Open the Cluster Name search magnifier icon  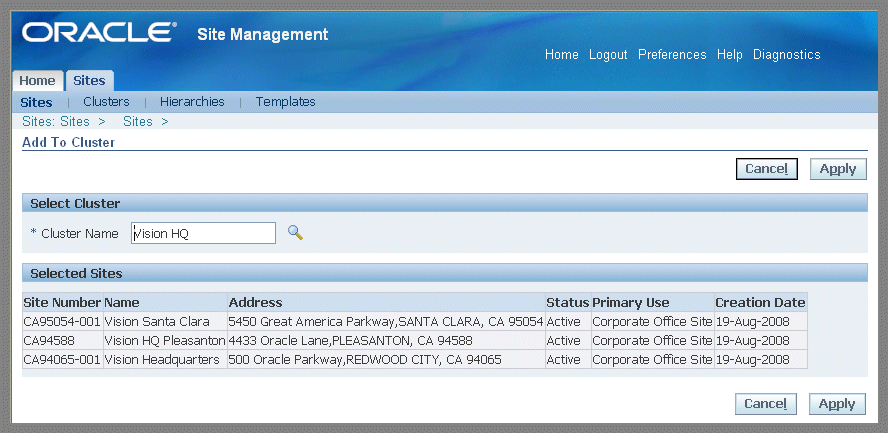295,233
